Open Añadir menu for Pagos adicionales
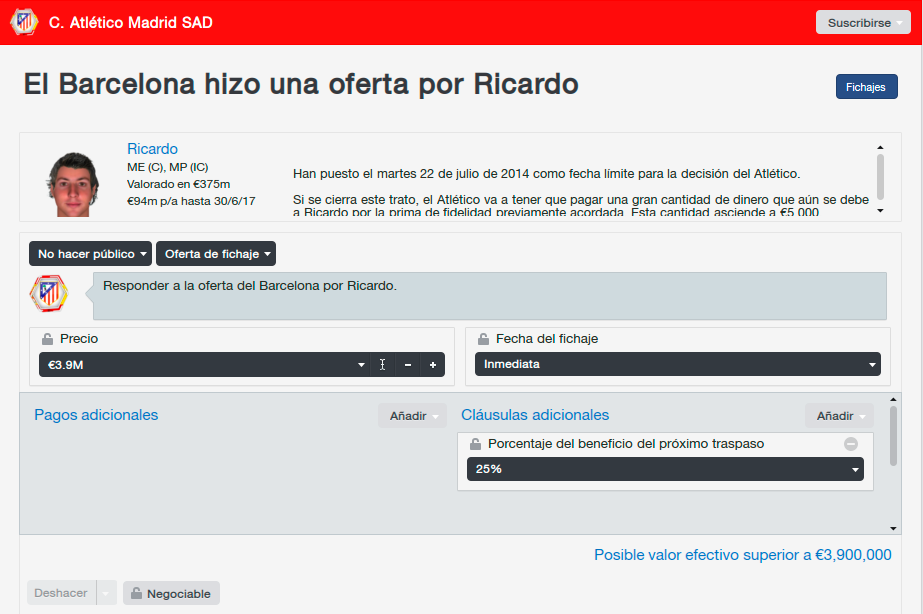This screenshot has height=614, width=923. (412, 416)
